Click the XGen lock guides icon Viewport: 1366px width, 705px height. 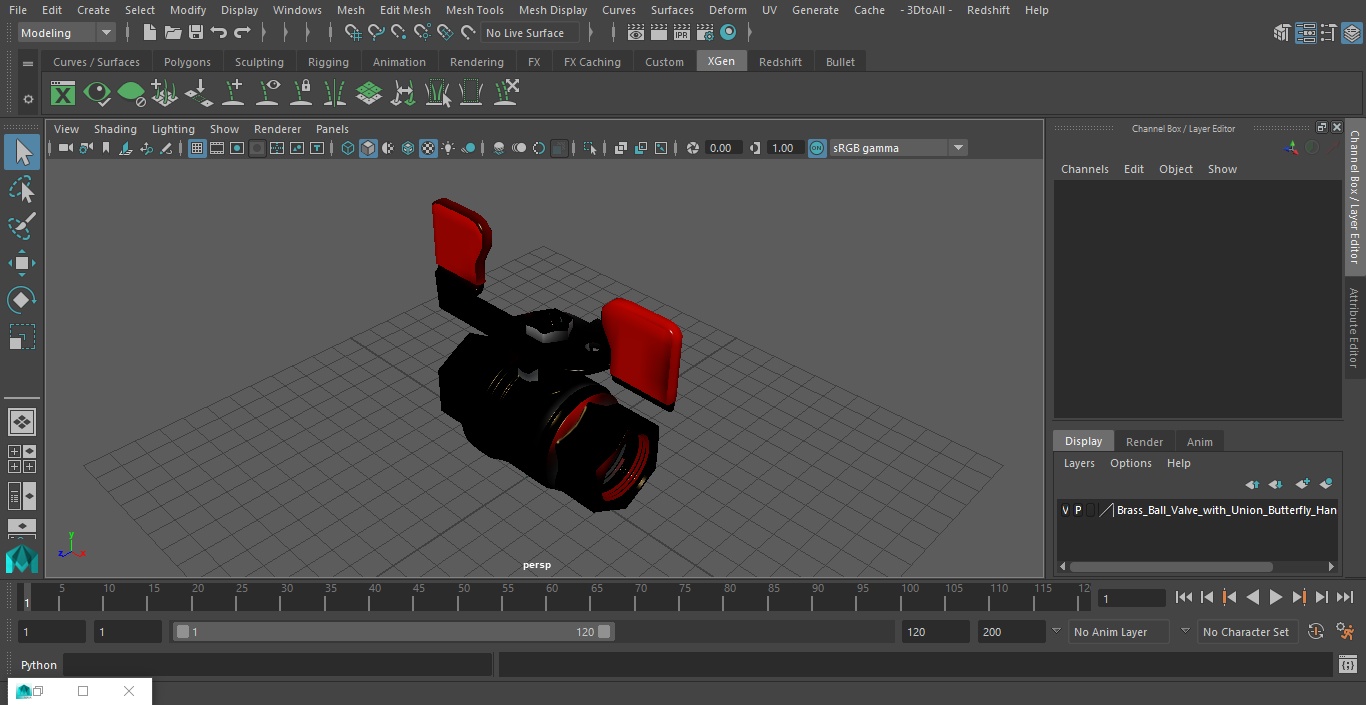click(x=301, y=94)
